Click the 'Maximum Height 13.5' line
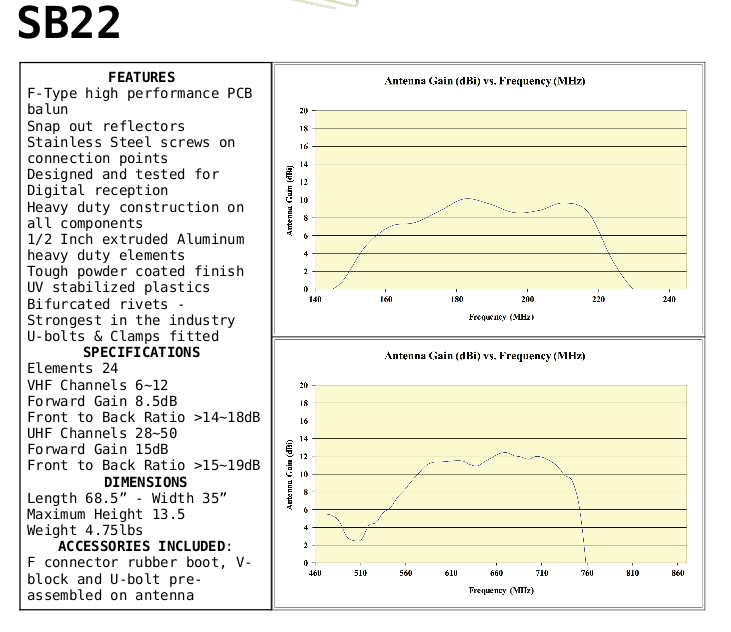This screenshot has width=731, height=632. click(x=106, y=514)
